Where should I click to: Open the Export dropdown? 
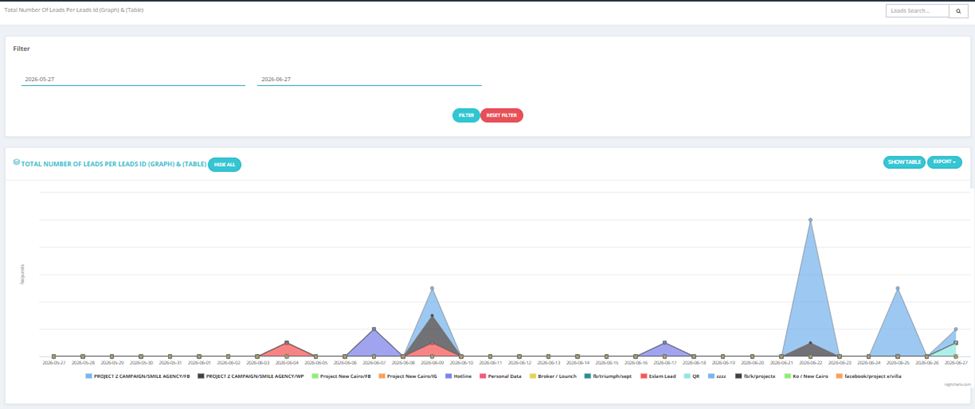tap(944, 162)
